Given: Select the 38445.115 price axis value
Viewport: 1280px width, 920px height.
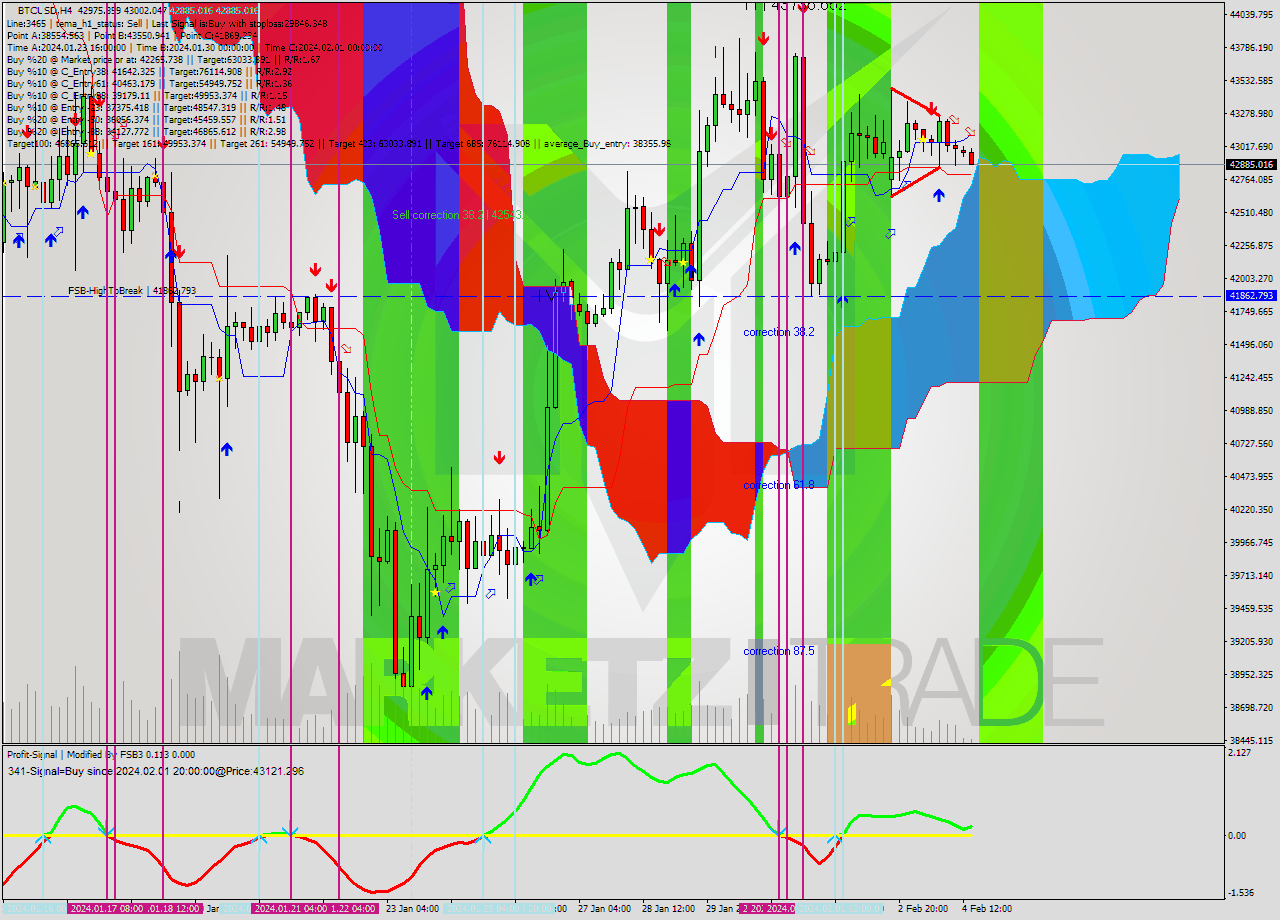Looking at the screenshot, I should (1251, 740).
